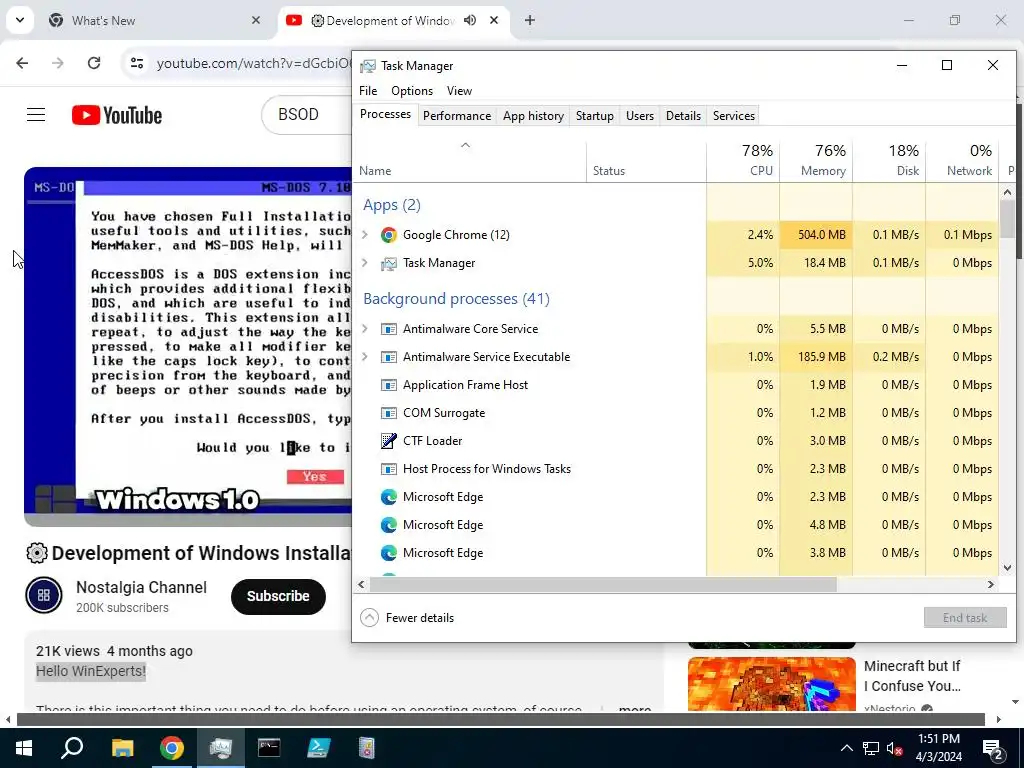Select the CTF Loader icon
1024x768 pixels.
coord(389,441)
